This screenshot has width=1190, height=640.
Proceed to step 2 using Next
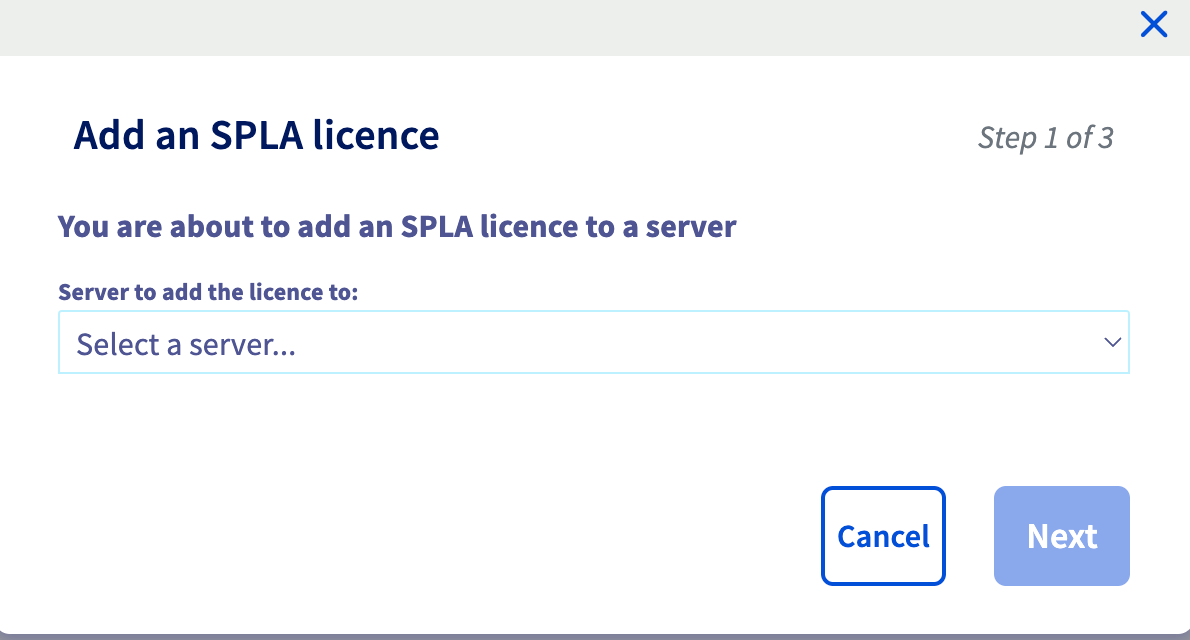[1061, 536]
